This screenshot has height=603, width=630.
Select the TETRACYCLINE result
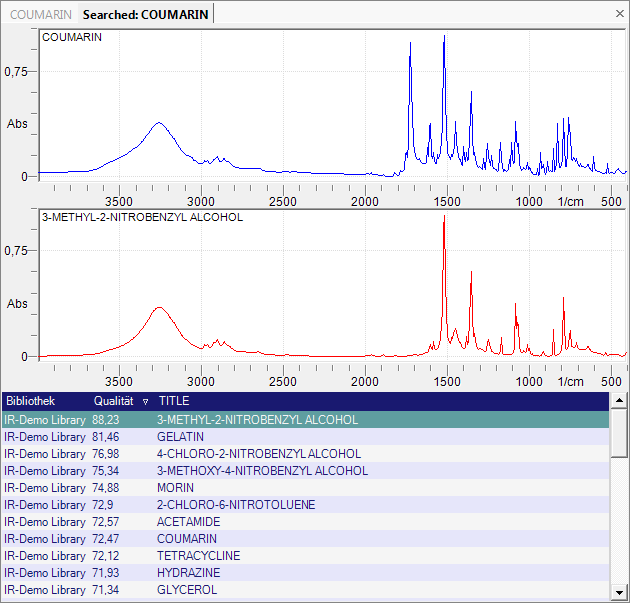[198, 556]
